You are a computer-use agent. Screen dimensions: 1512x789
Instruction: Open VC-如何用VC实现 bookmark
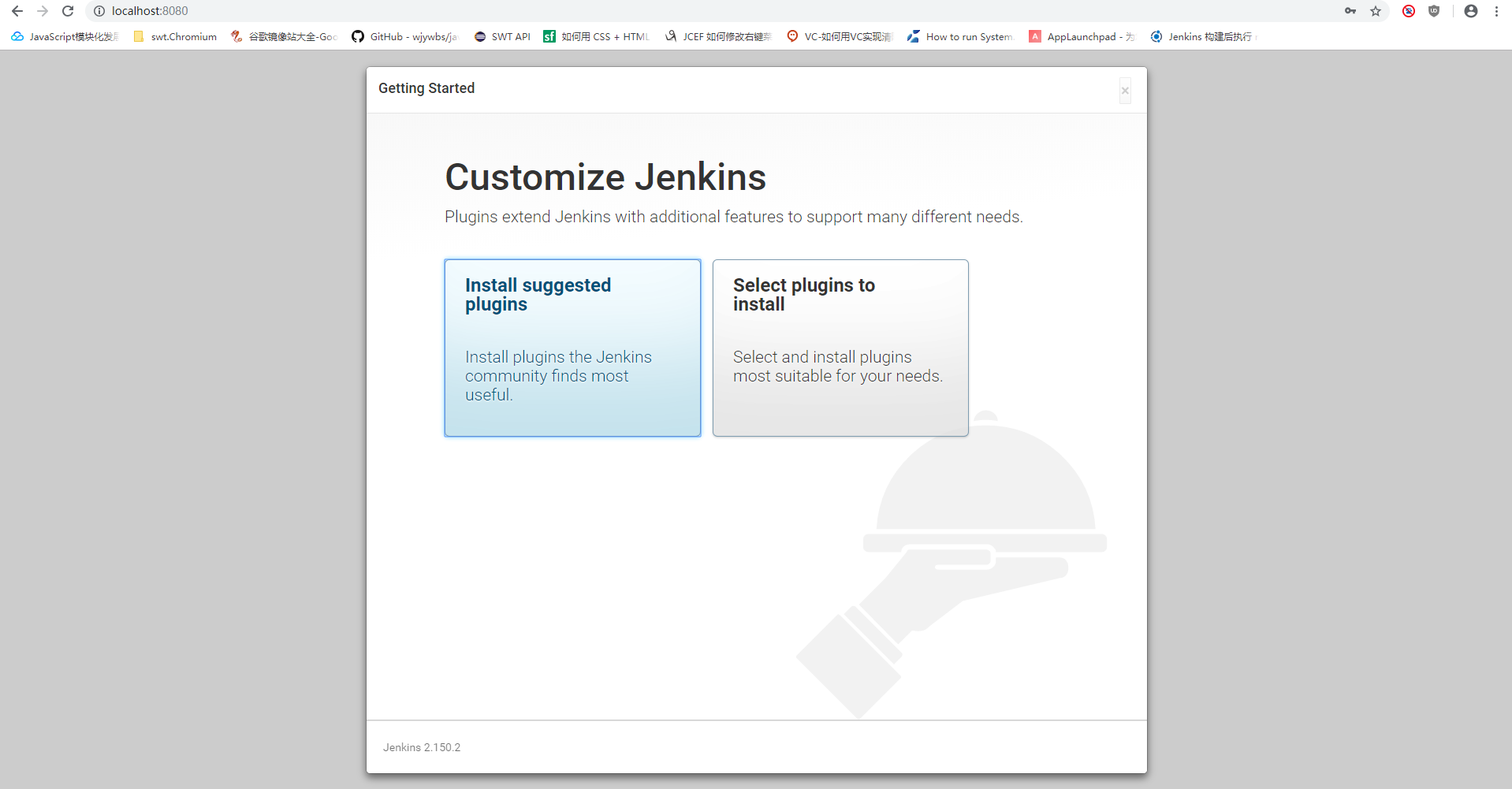pos(839,36)
